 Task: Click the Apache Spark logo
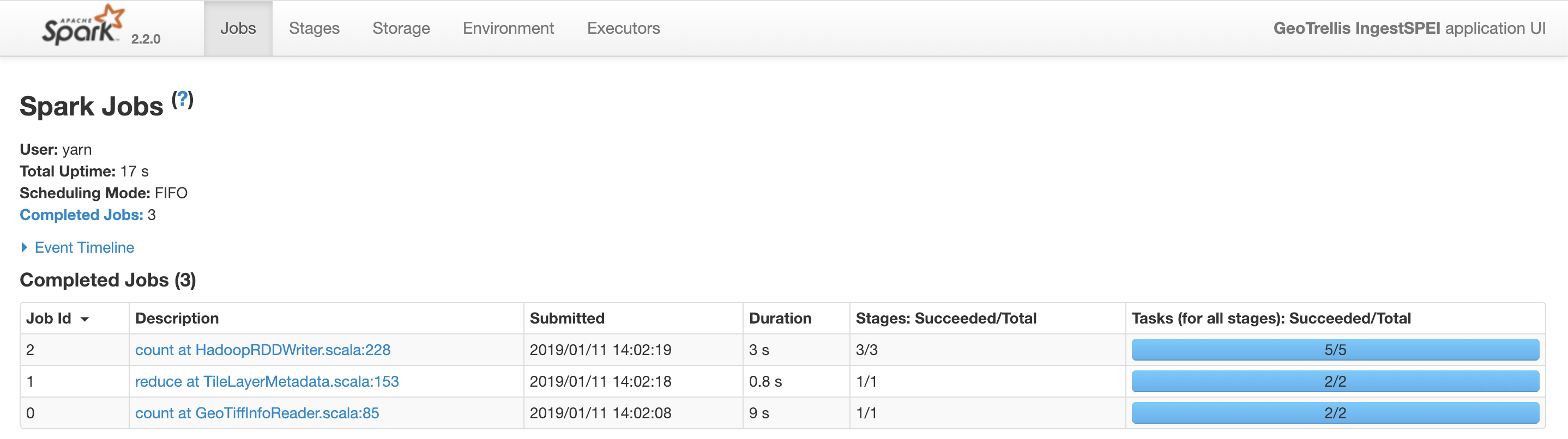[x=82, y=27]
